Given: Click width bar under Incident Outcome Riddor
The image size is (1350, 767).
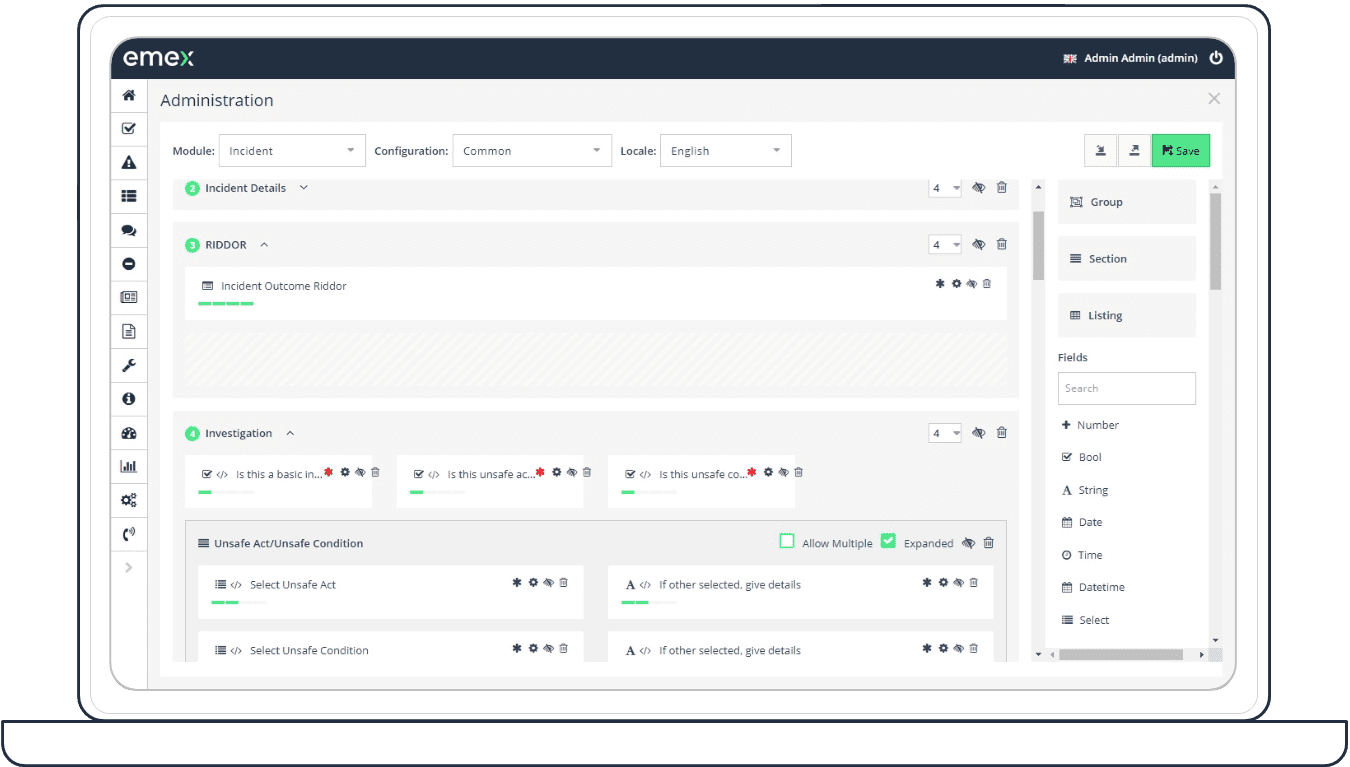Looking at the screenshot, I should point(226,303).
